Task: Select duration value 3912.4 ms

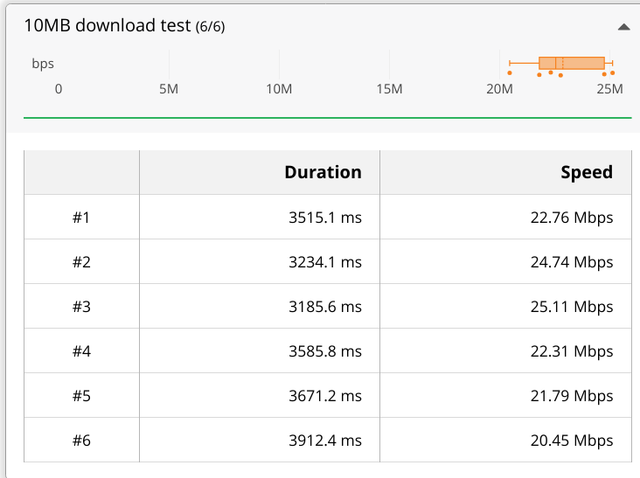Action: point(325,440)
